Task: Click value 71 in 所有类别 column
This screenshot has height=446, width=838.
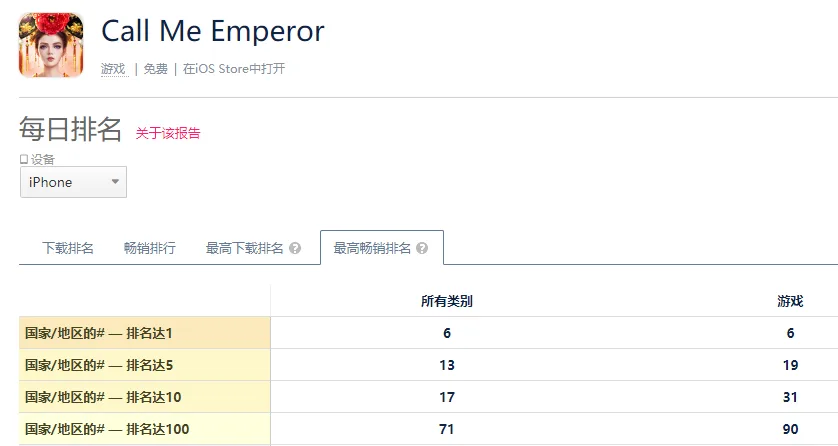Action: click(446, 429)
